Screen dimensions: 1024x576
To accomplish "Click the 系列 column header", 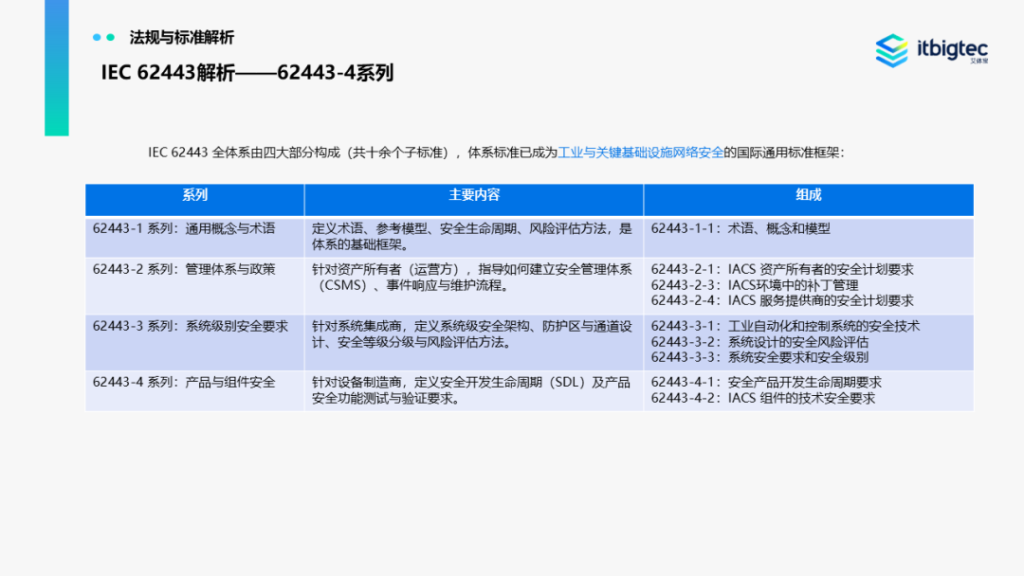I will click(x=195, y=195).
